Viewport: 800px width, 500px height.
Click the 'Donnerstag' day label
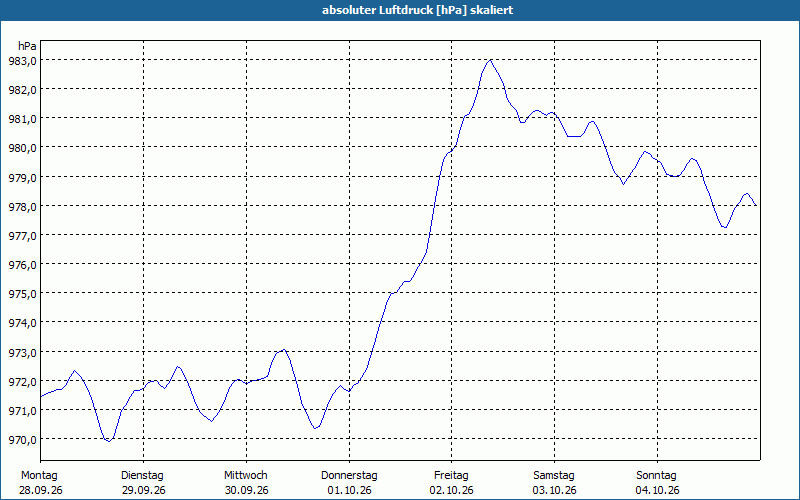click(349, 476)
